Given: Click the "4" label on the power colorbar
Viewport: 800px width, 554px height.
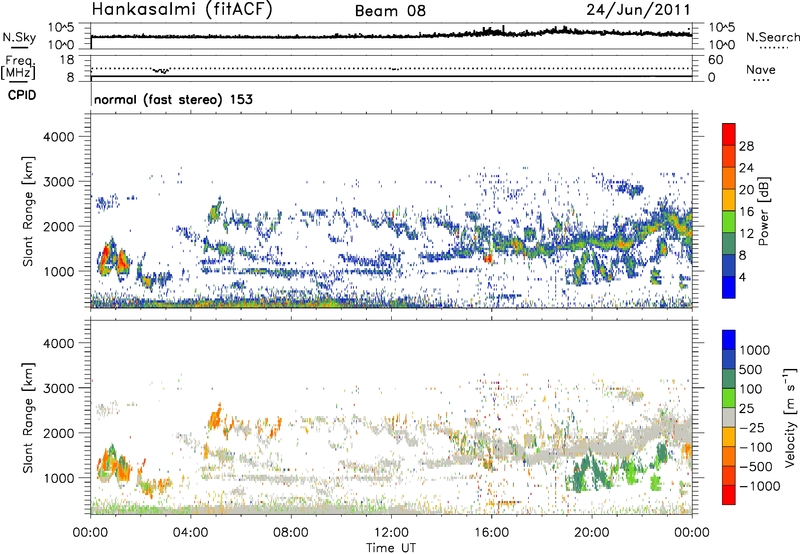Looking at the screenshot, I should 742,277.
